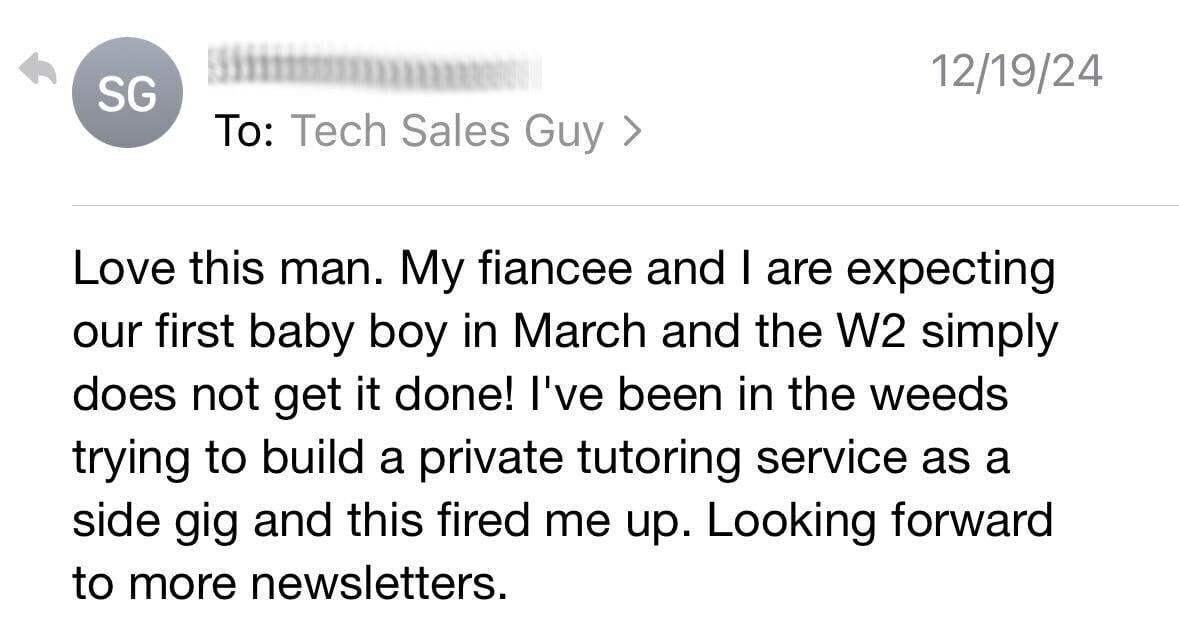Click the "side gig" text

coord(153,519)
